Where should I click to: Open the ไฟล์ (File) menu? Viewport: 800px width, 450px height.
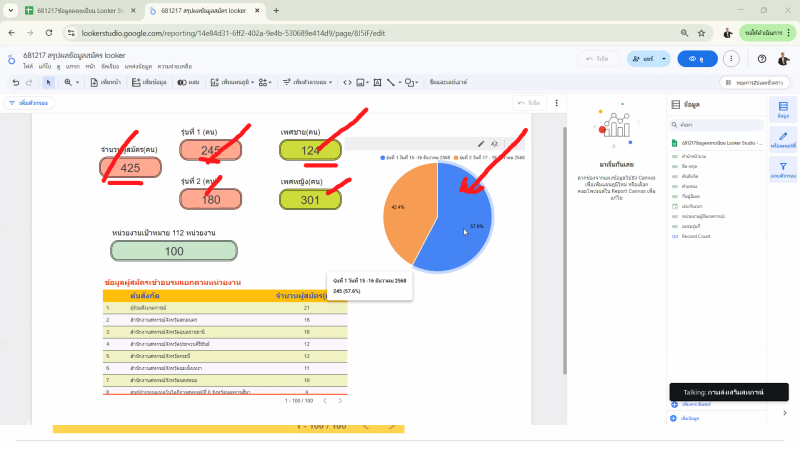pos(29,66)
